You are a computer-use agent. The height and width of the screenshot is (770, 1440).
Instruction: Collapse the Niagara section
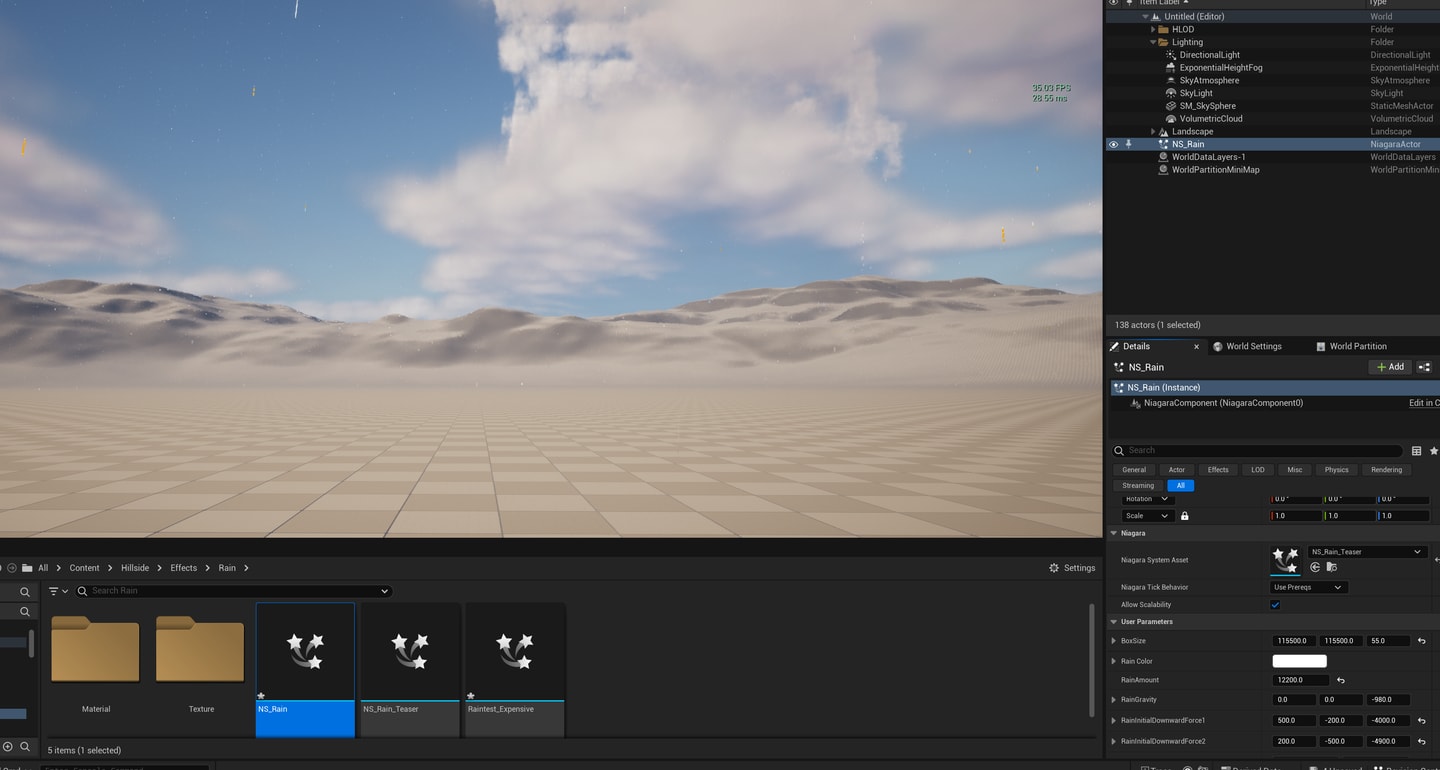1114,533
